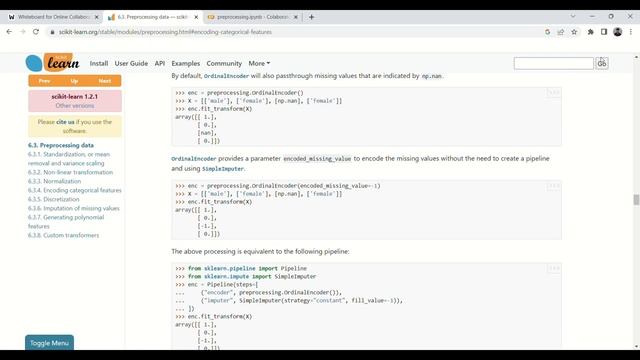Click the Prev navigation button

[44, 81]
